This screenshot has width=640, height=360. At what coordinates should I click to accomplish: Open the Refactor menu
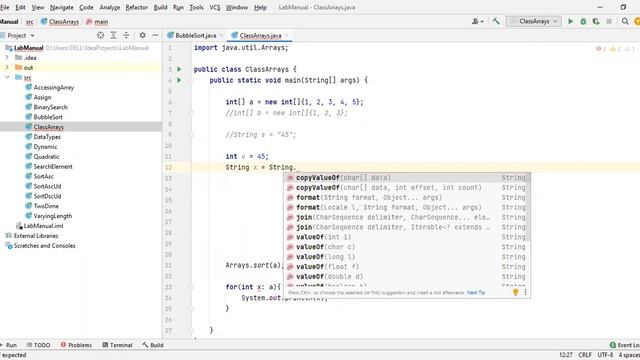point(136,7)
